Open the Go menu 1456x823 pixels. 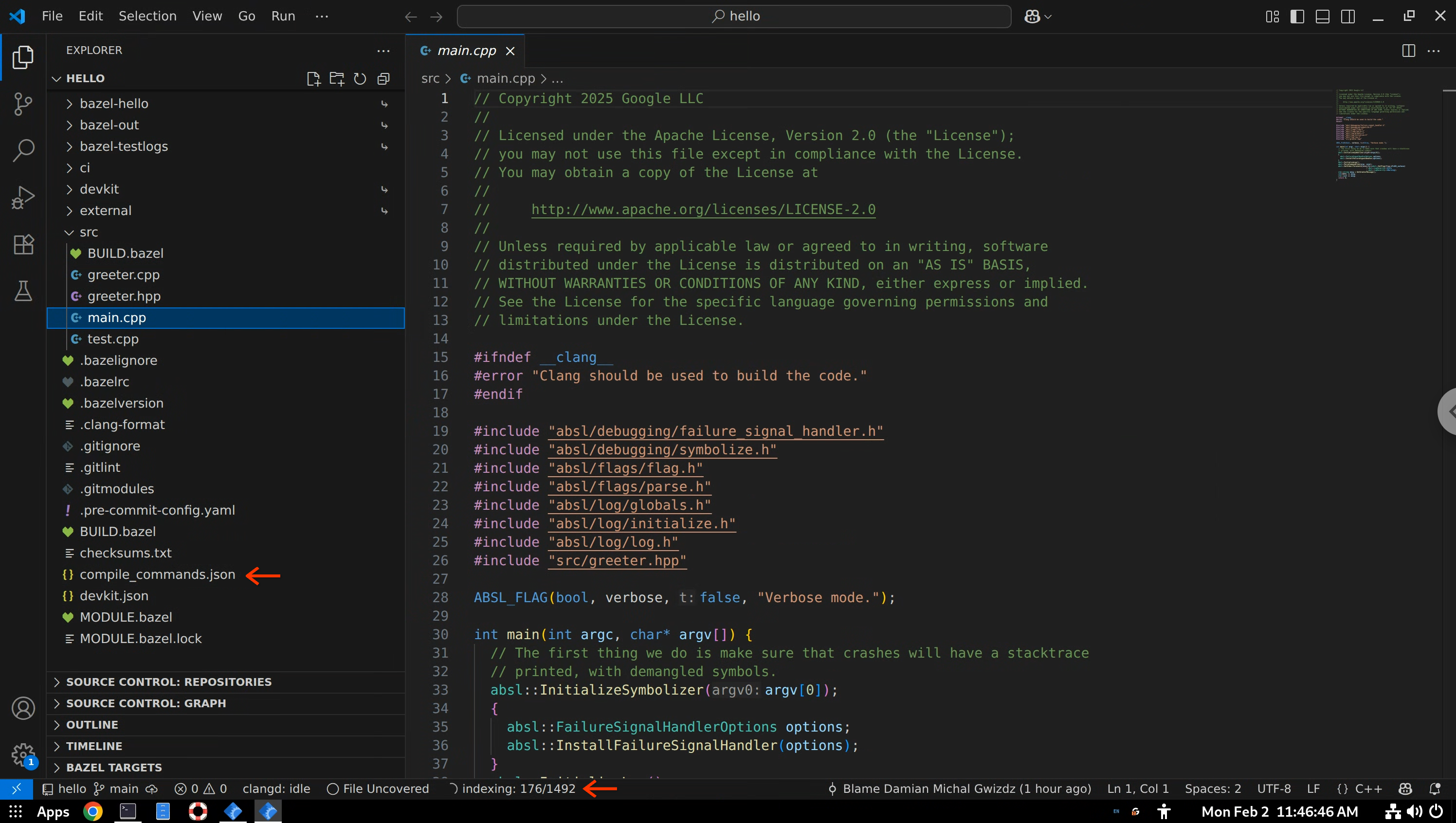point(247,17)
